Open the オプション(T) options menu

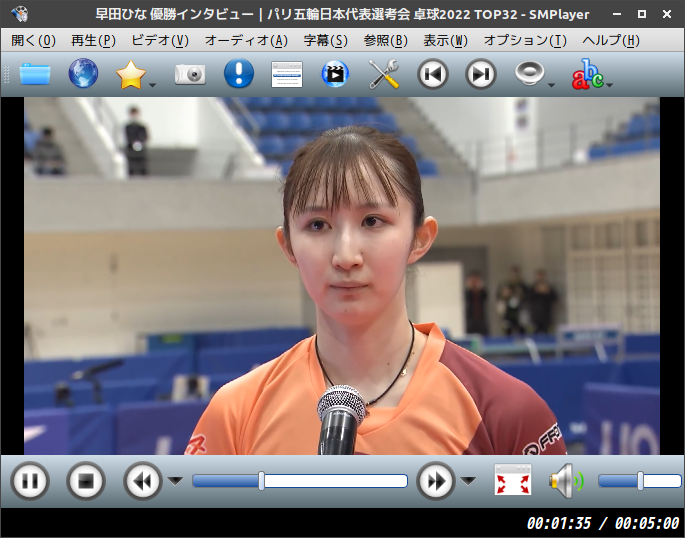(525, 41)
